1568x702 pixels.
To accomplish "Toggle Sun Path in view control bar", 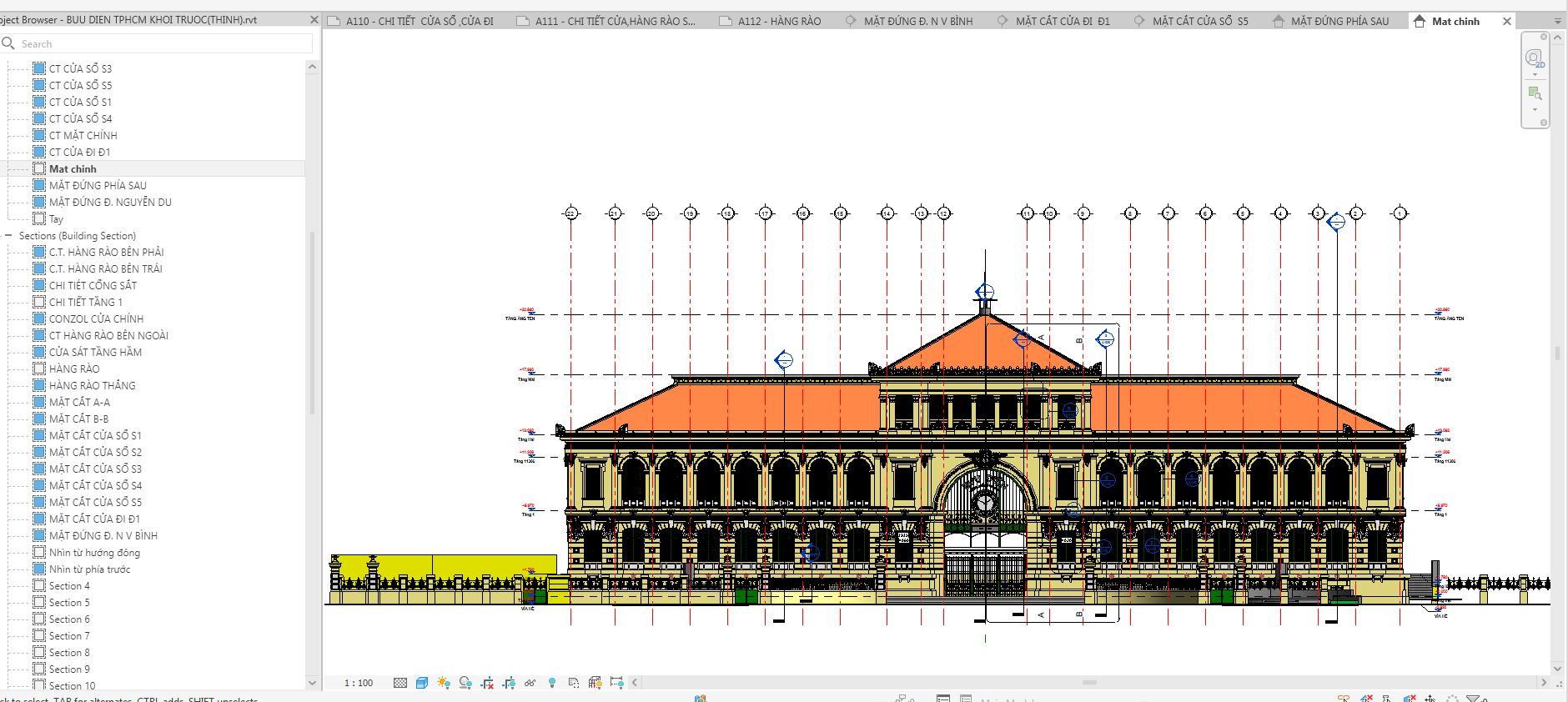I will point(444,683).
